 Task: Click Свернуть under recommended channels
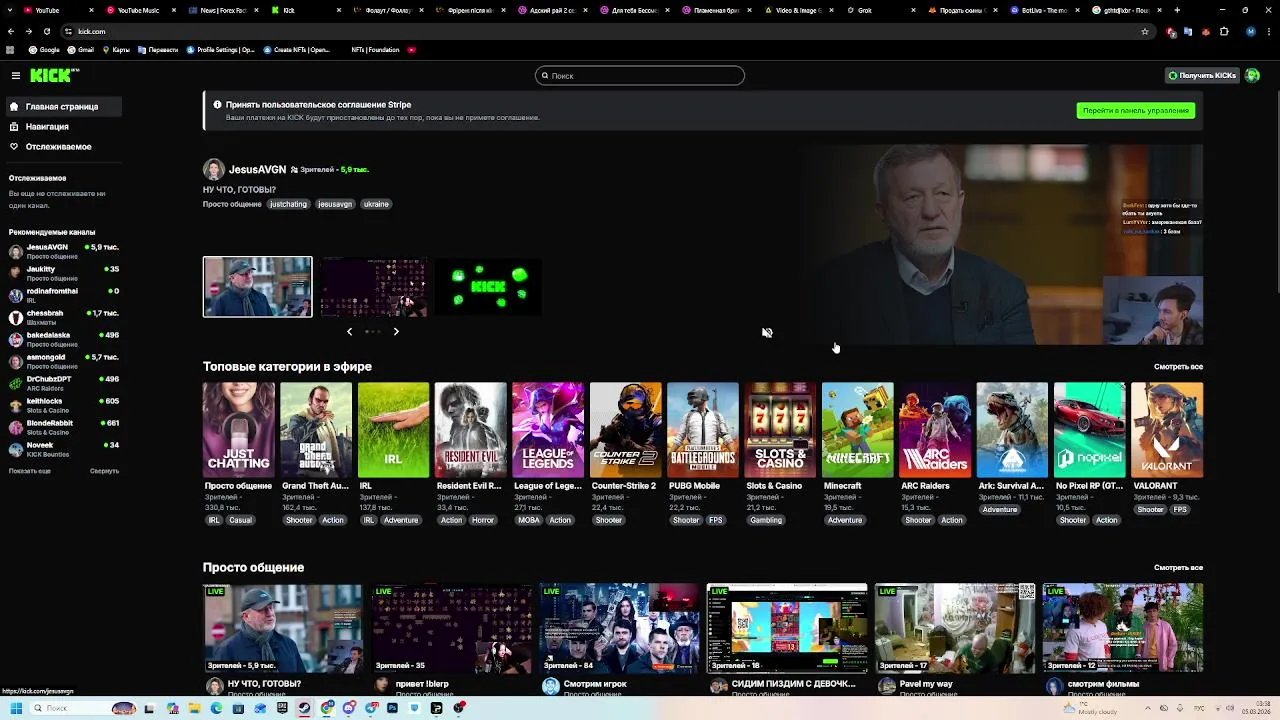pos(104,471)
